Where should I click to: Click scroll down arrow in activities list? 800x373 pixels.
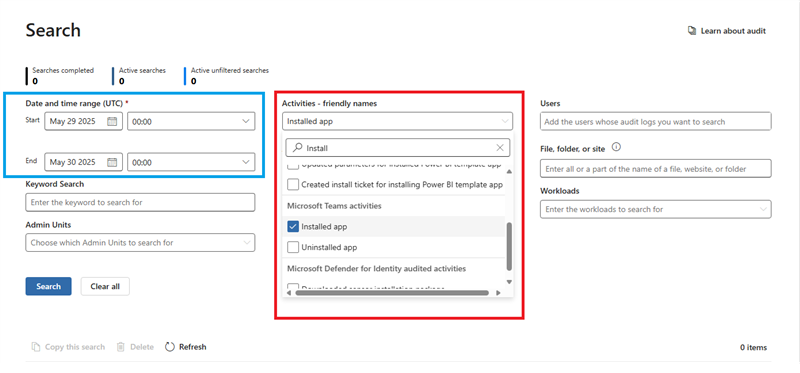509,282
